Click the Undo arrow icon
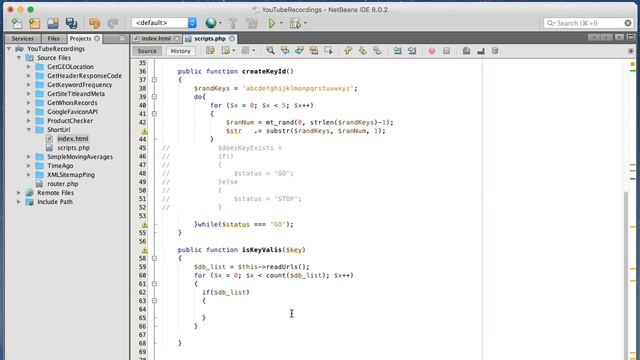The image size is (640, 360). 94,23
